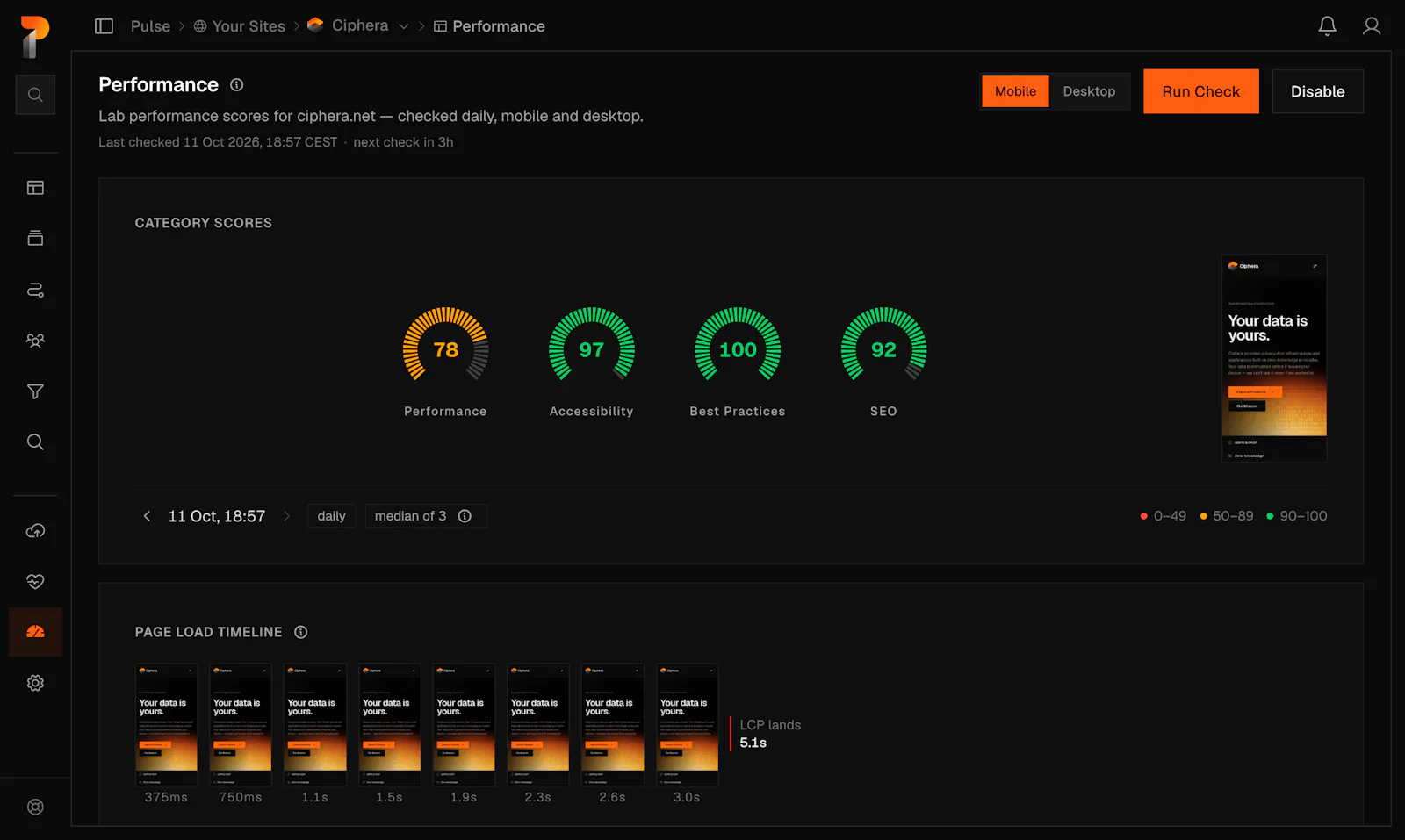Toggle the sidebar panel icon
The height and width of the screenshot is (840, 1405).
coord(104,26)
